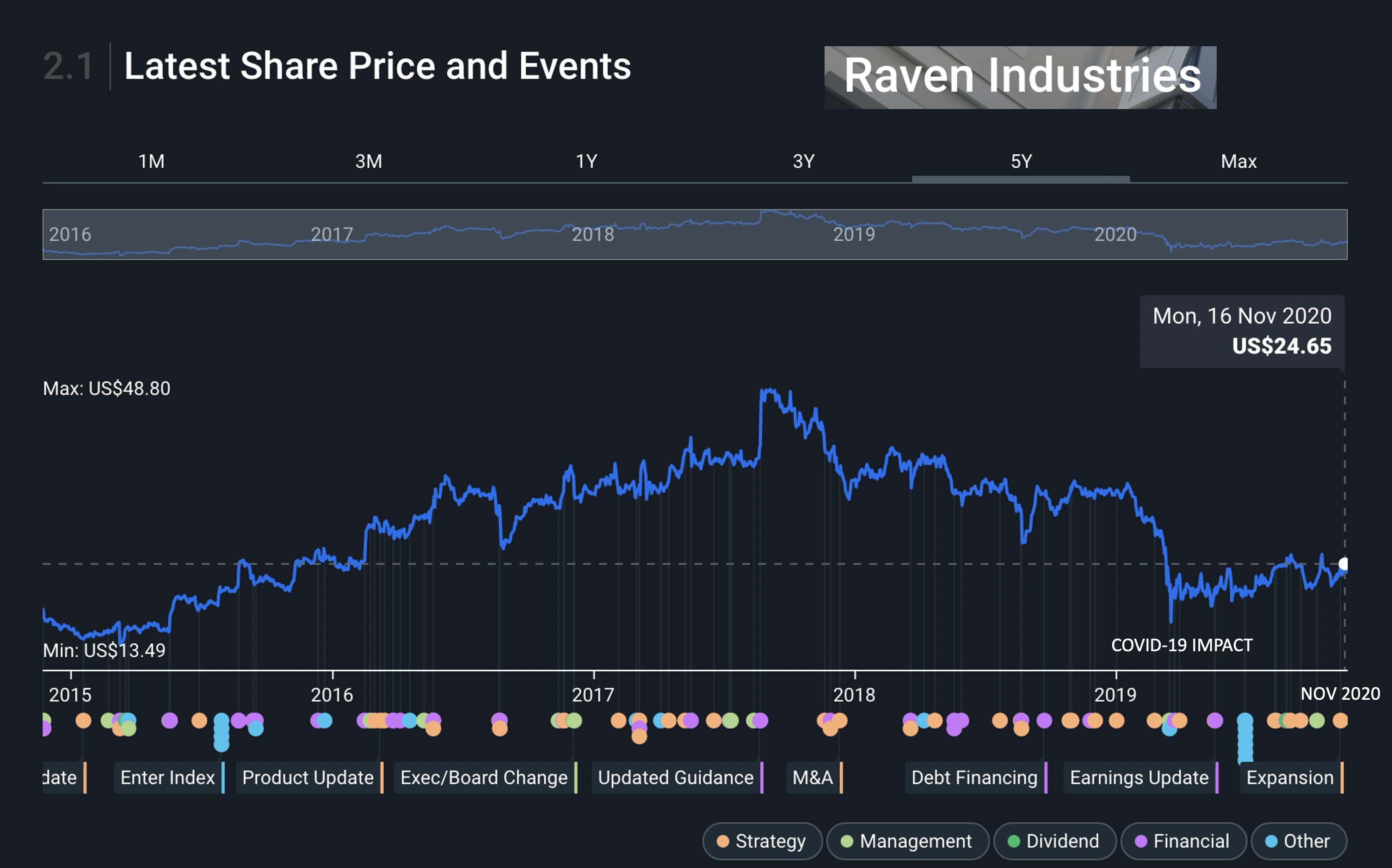Viewport: 1392px width, 868px height.
Task: Toggle the Strategy events filter
Action: [x=762, y=841]
